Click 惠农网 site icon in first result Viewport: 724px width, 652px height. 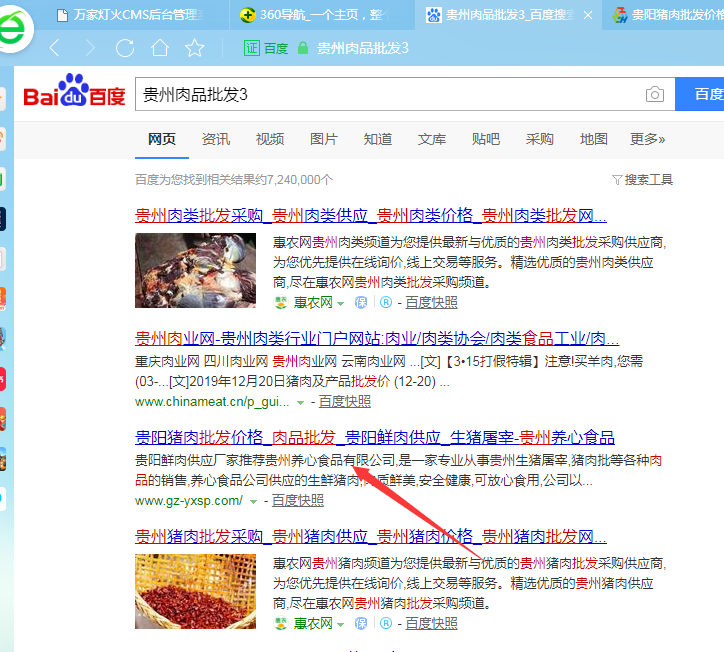tap(281, 302)
